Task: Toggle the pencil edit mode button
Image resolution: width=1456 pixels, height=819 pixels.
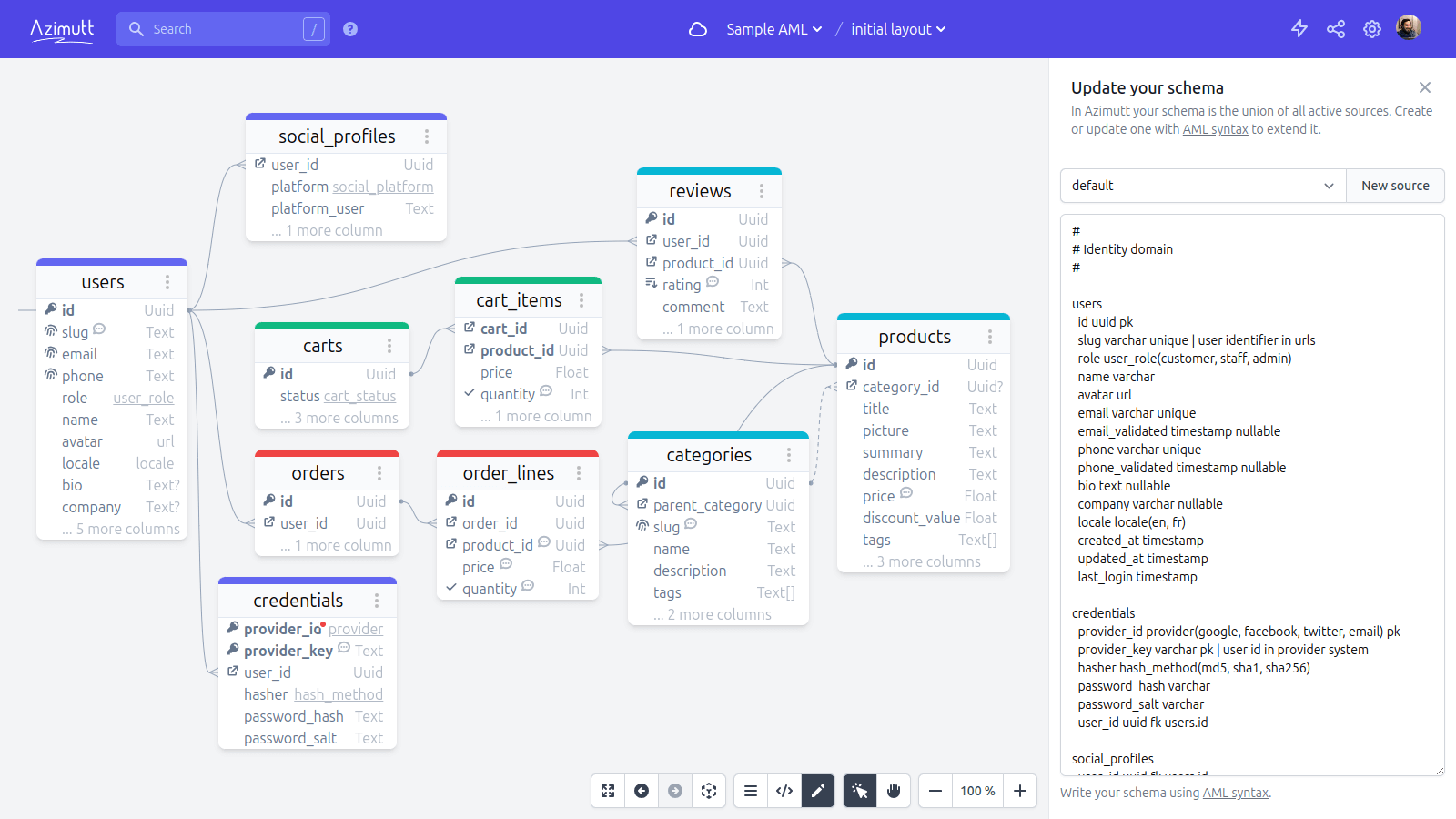Action: pyautogui.click(x=818, y=791)
